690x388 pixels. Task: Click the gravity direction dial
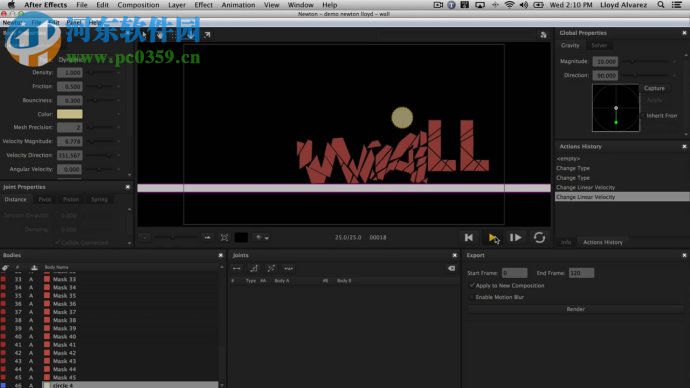tap(616, 108)
